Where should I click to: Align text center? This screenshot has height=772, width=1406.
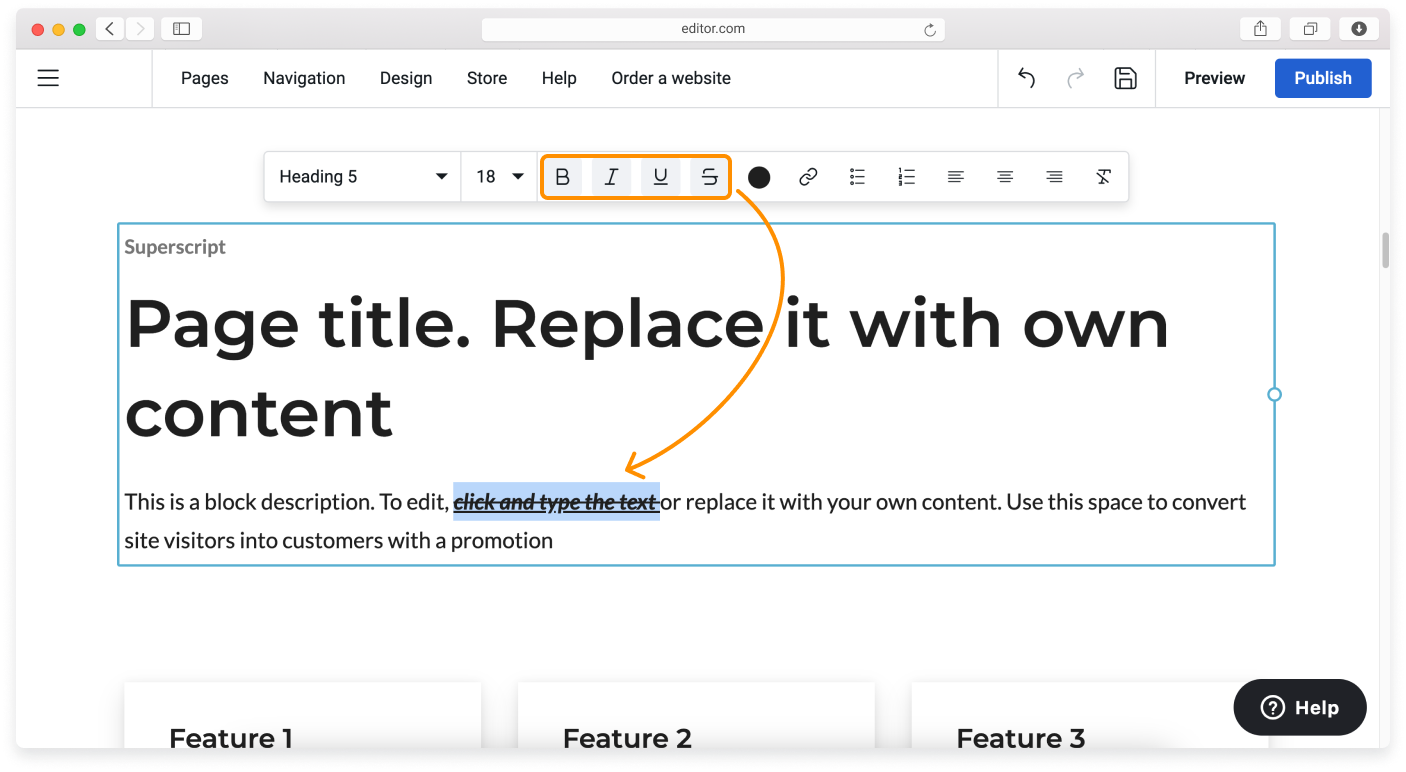1005,177
